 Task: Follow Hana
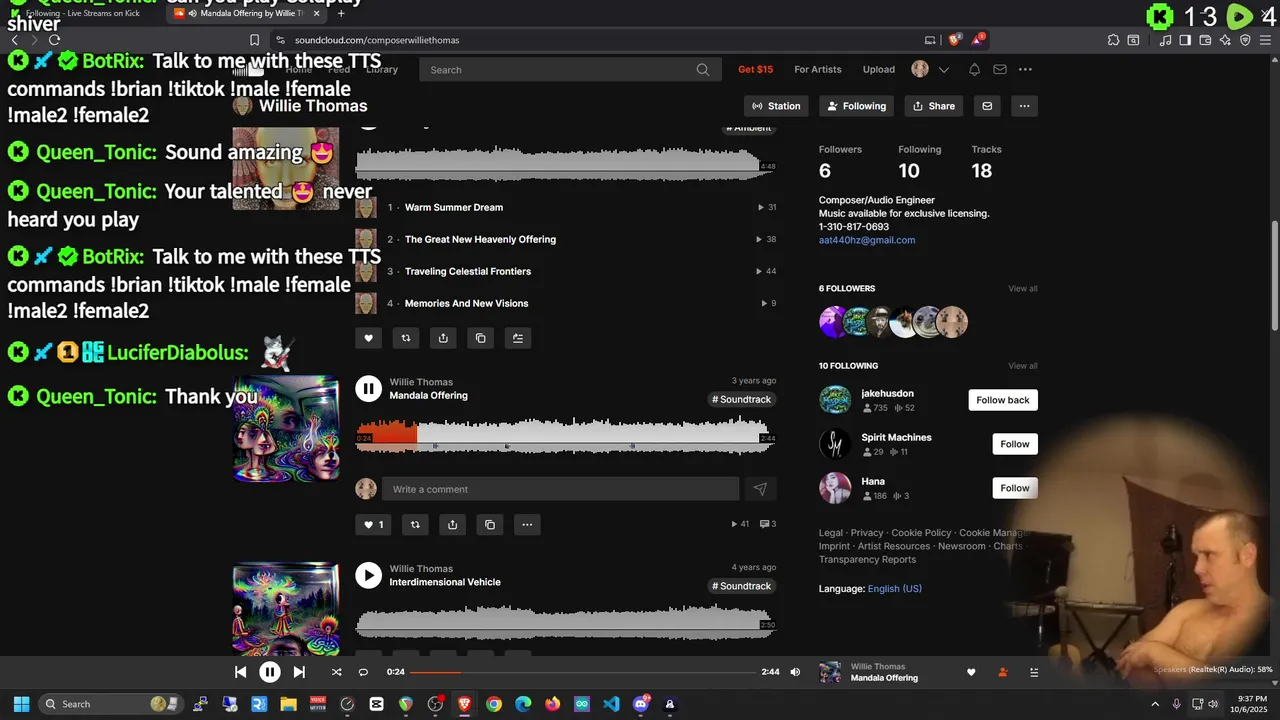1015,488
